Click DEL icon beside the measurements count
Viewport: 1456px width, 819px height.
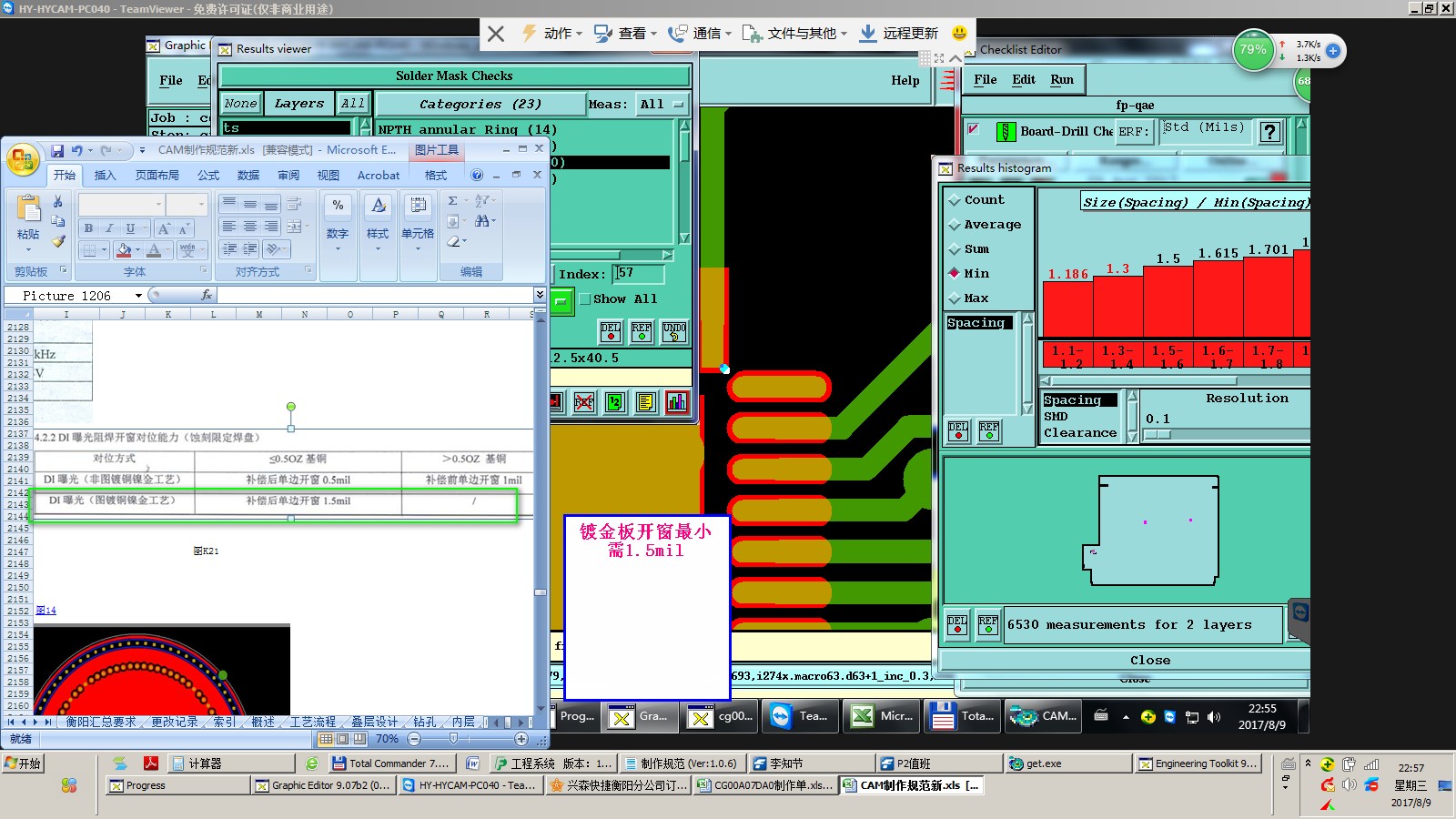[x=957, y=624]
